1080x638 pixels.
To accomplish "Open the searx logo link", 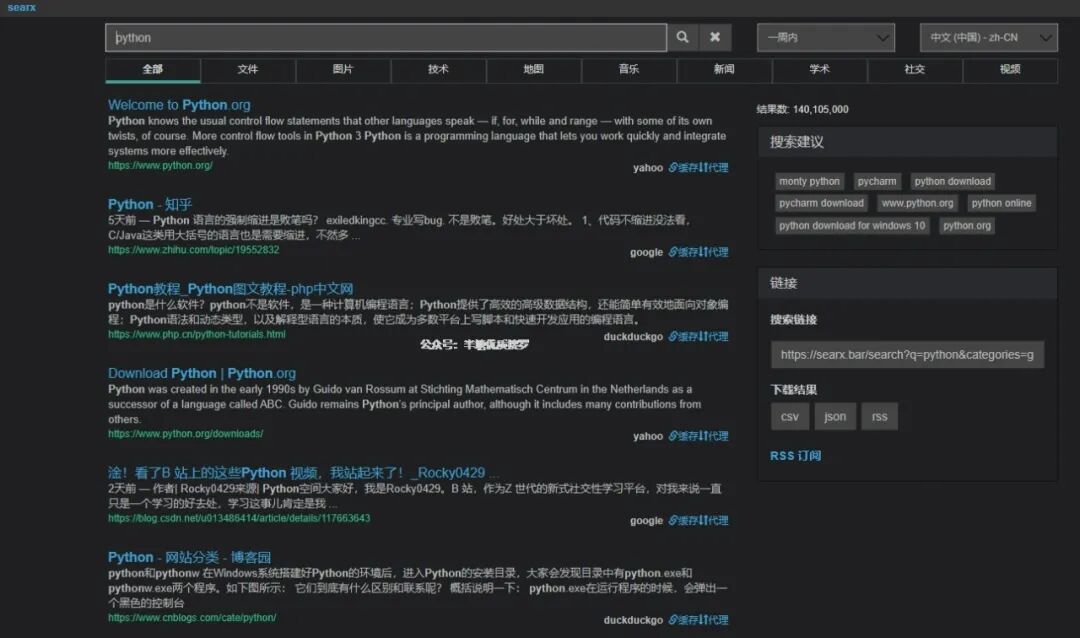I will (21, 8).
